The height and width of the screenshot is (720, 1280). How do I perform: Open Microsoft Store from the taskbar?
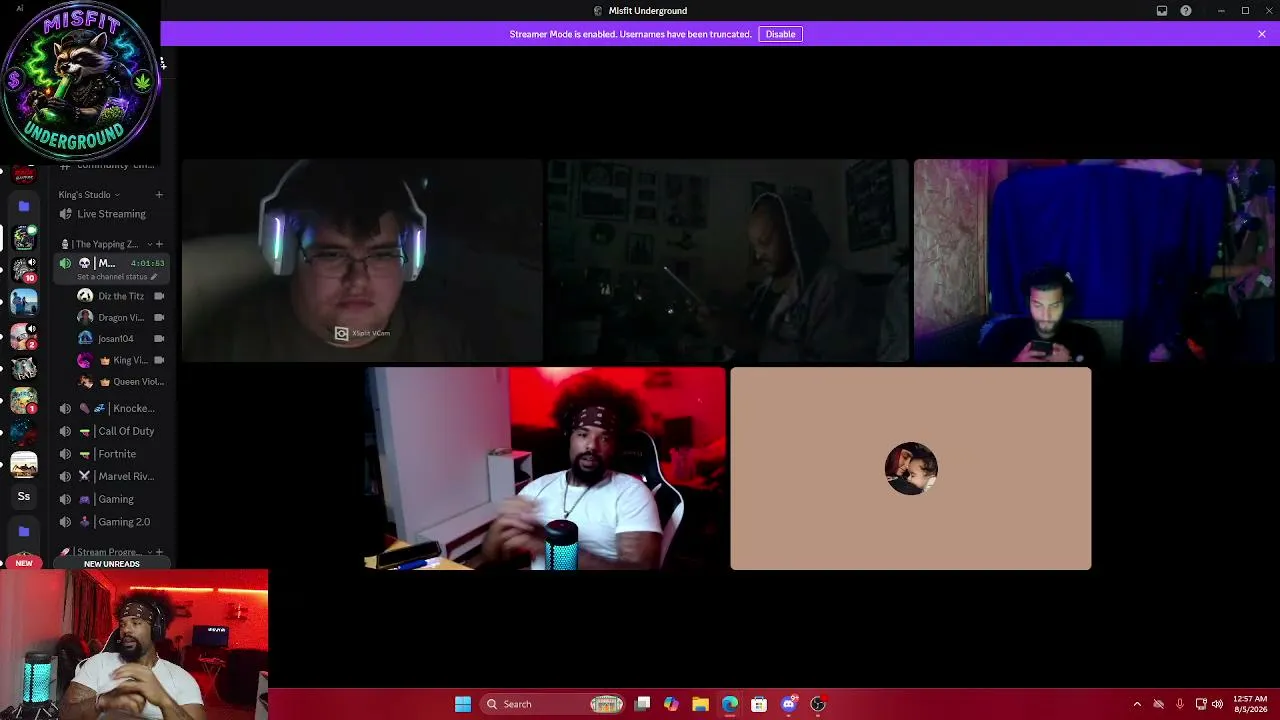pyautogui.click(x=759, y=704)
